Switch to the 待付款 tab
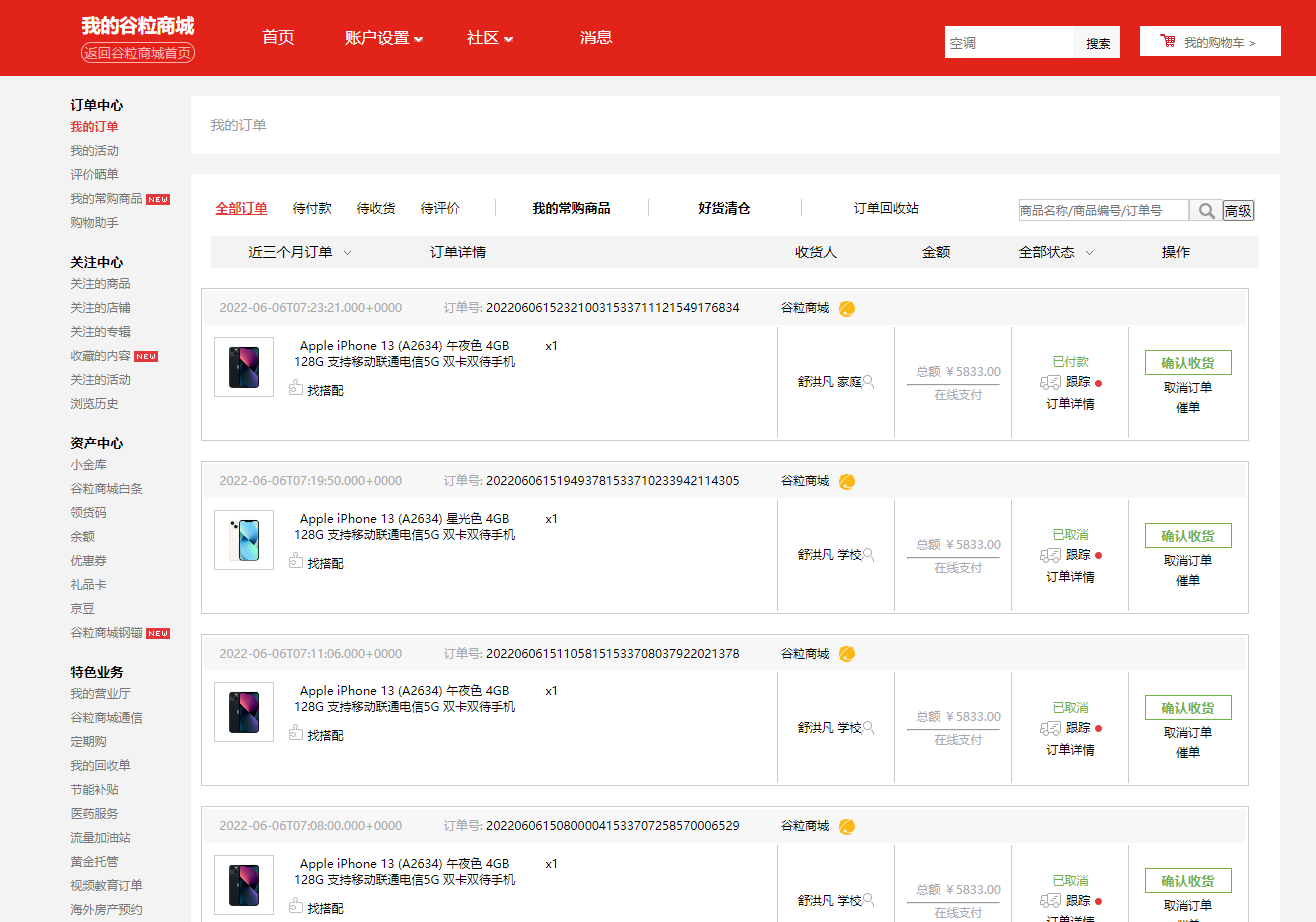The height and width of the screenshot is (922, 1316). click(x=312, y=208)
